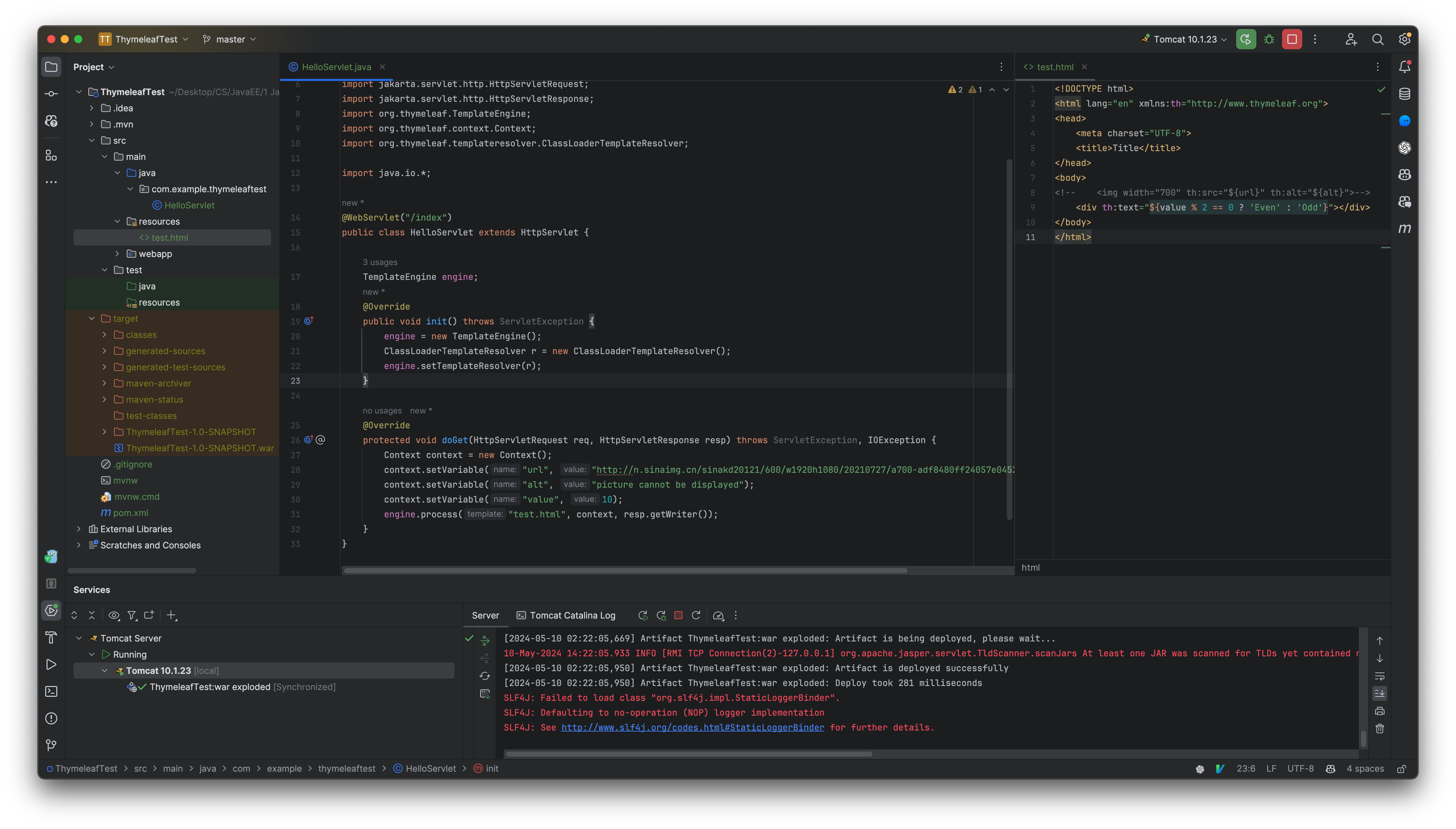Start the Debug session from the title bar
1456x829 pixels.
(1269, 39)
